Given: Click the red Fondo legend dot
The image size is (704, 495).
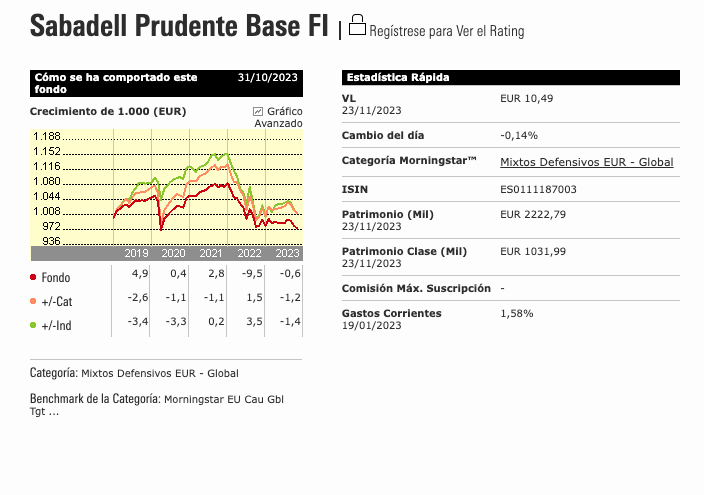Looking at the screenshot, I should [x=33, y=277].
